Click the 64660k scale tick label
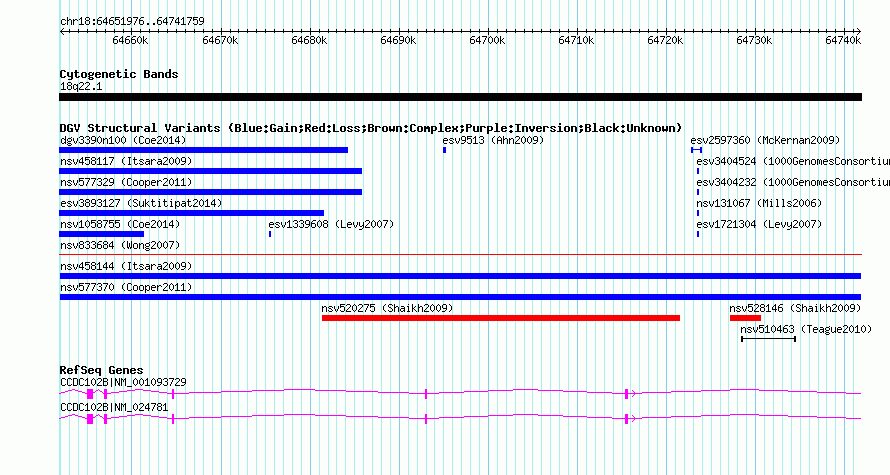 (131, 40)
